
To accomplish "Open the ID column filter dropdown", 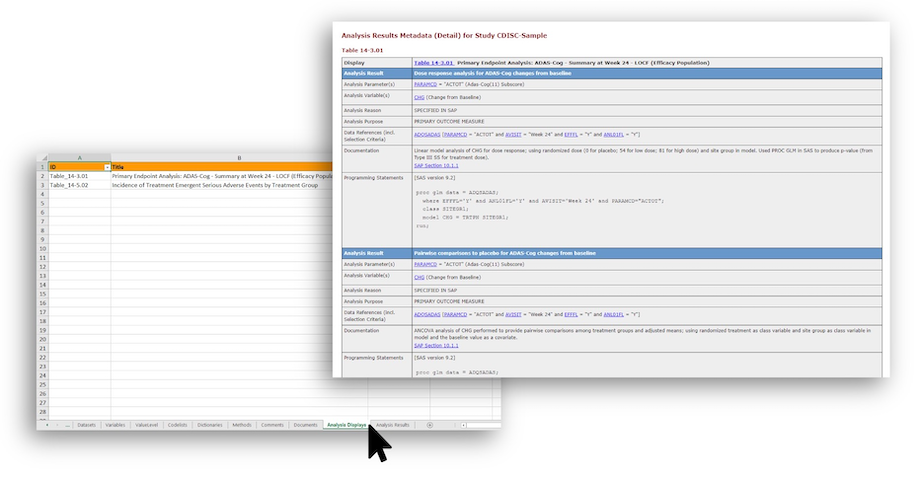I will point(107,167).
